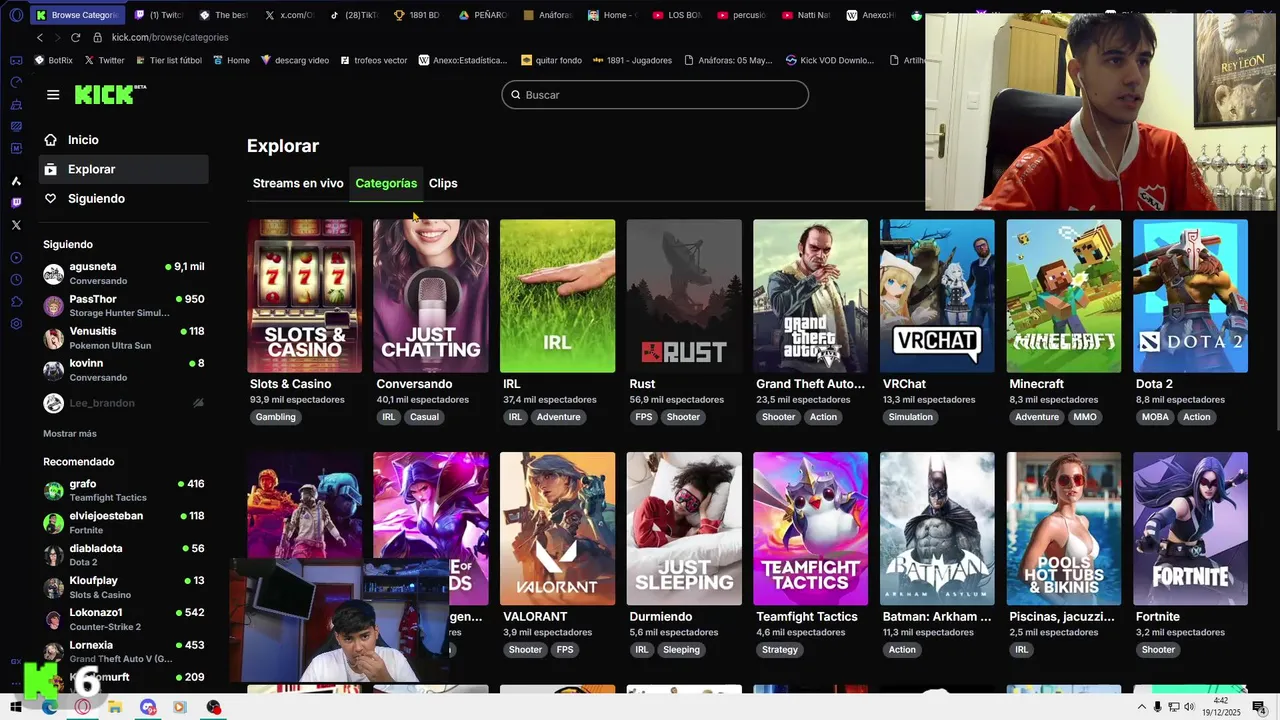Switch to the x.com browser tab

[x=290, y=15]
